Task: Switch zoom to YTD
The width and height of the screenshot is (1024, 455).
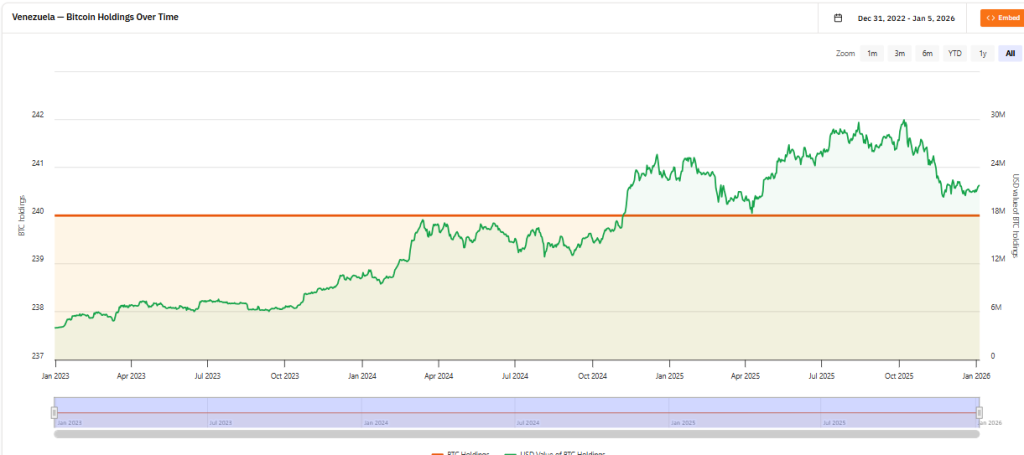Action: (x=955, y=53)
